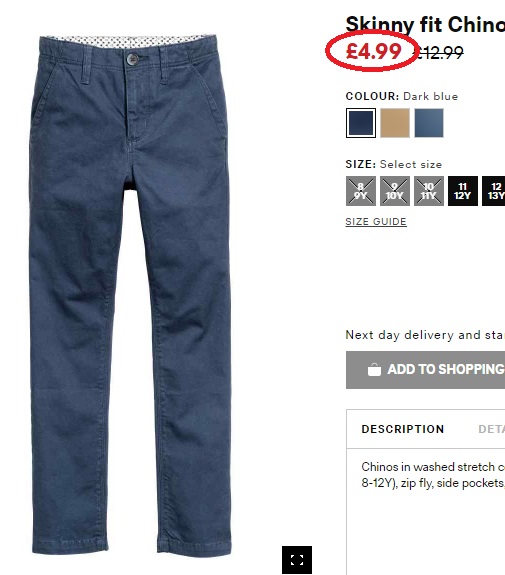The image size is (505, 575).
Task: Click the chinos product image
Action: 130,294
